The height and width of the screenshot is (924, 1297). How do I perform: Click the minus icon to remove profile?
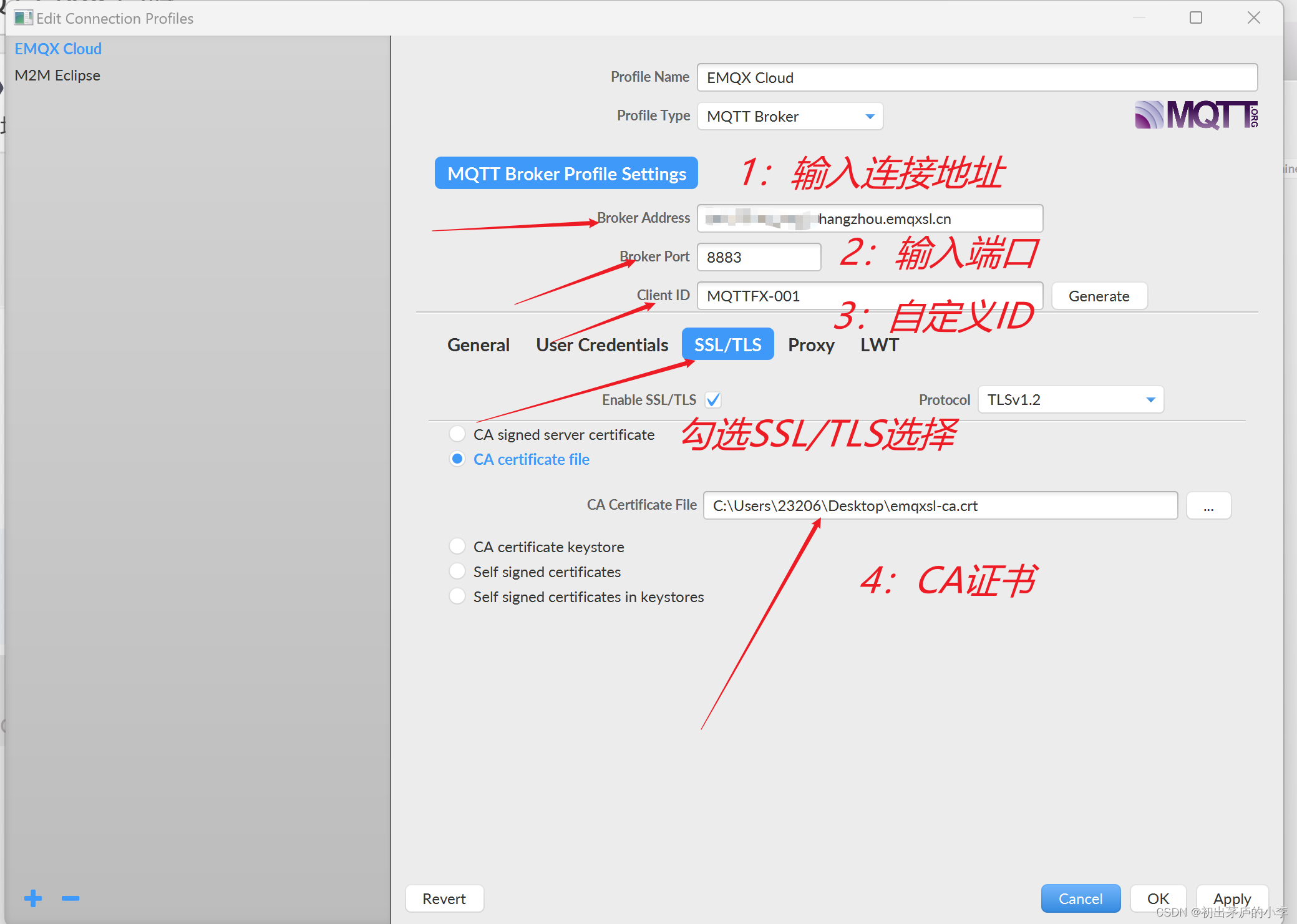tap(70, 898)
